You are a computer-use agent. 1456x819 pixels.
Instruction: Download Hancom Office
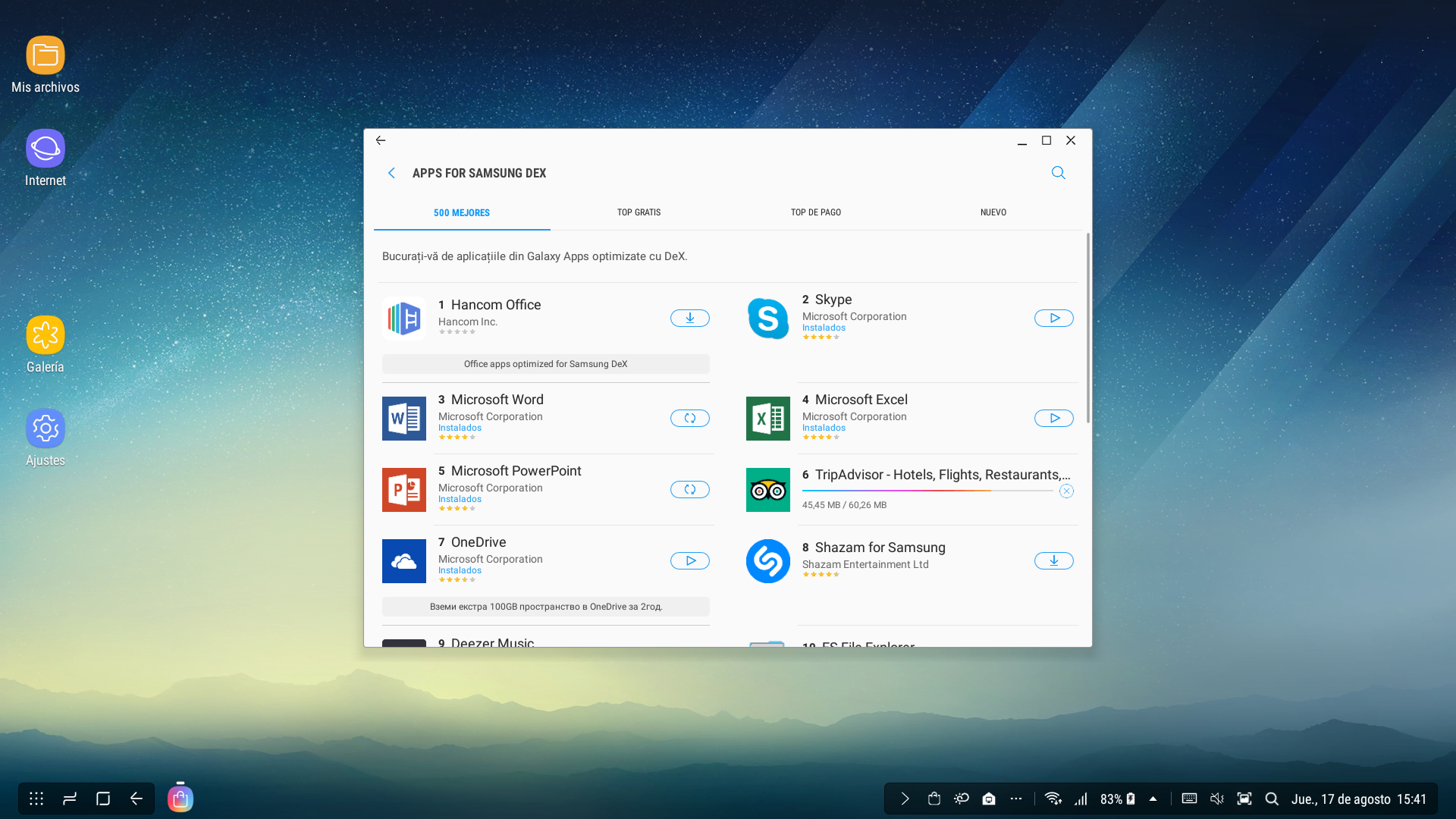(690, 318)
